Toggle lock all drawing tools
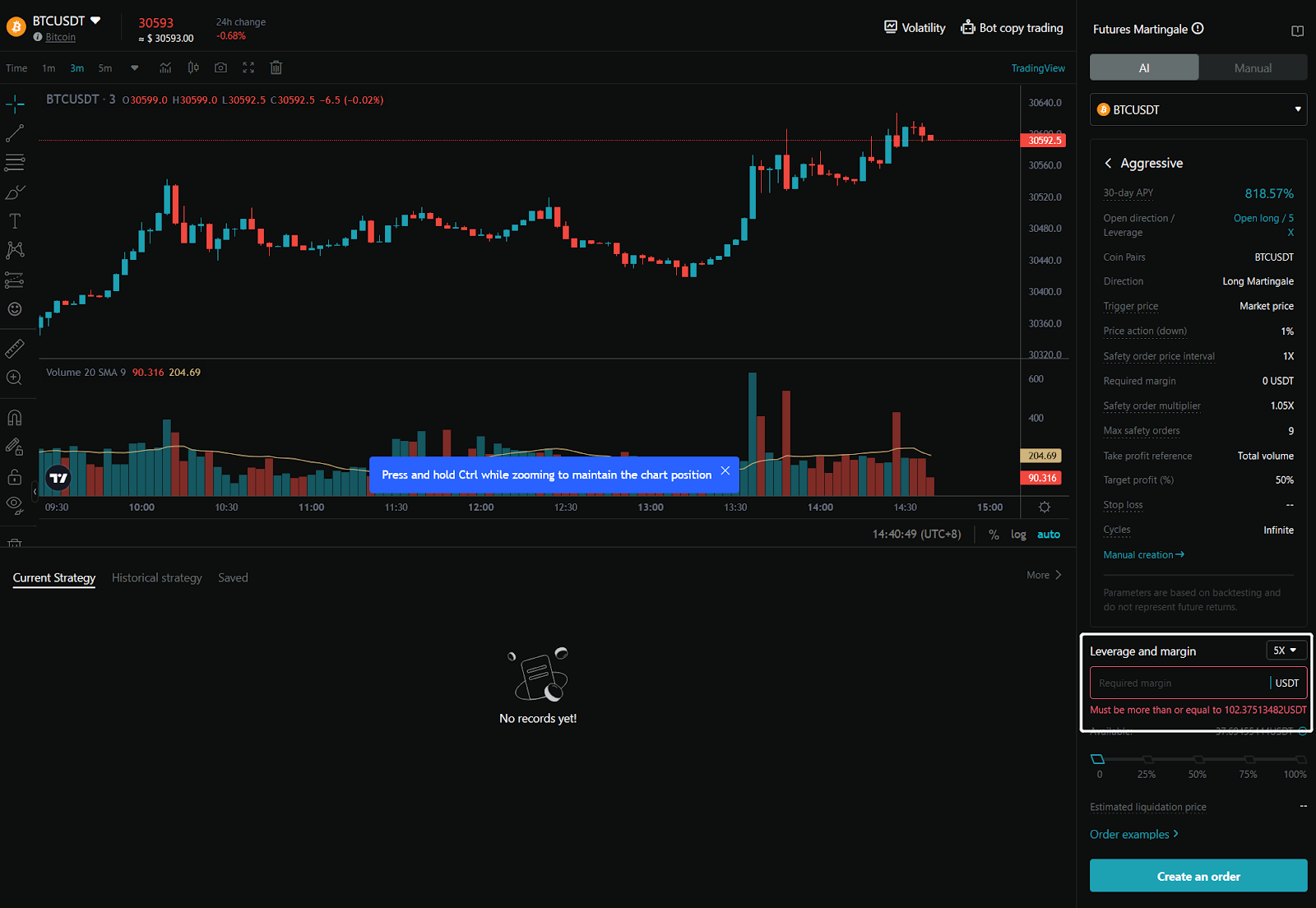The image size is (1316, 908). point(15,477)
